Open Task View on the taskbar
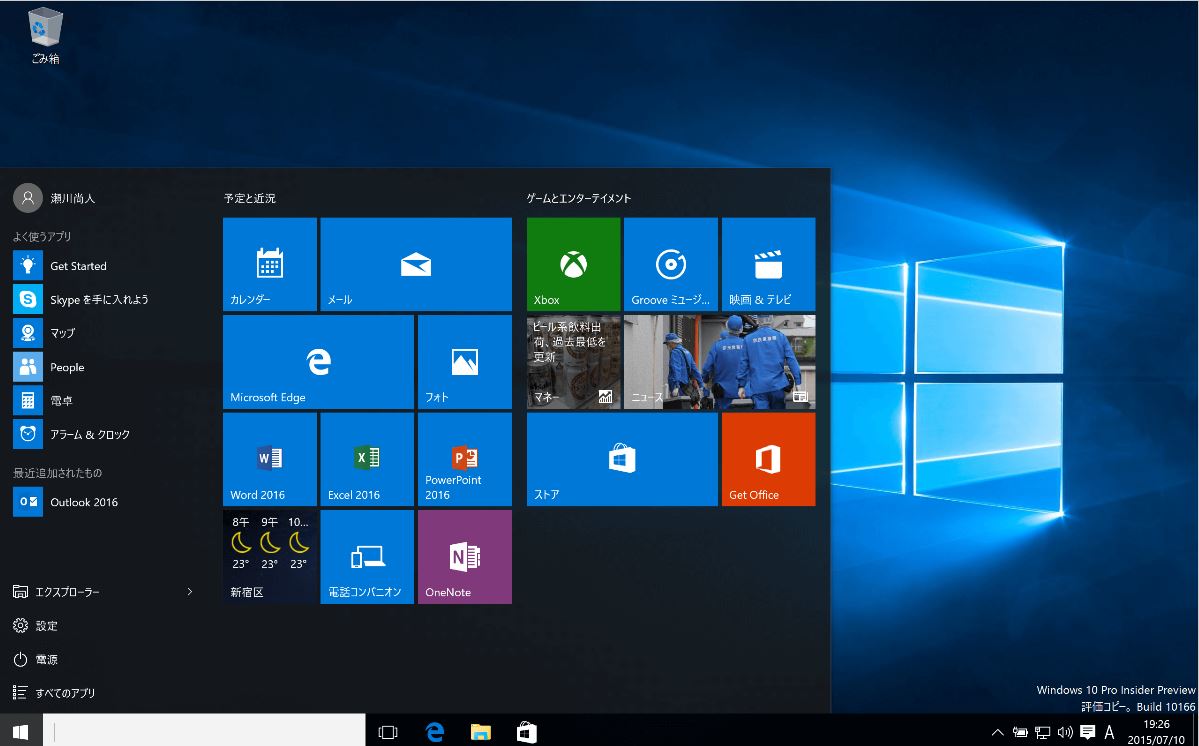Screen dimensions: 1199x746 coord(388,732)
